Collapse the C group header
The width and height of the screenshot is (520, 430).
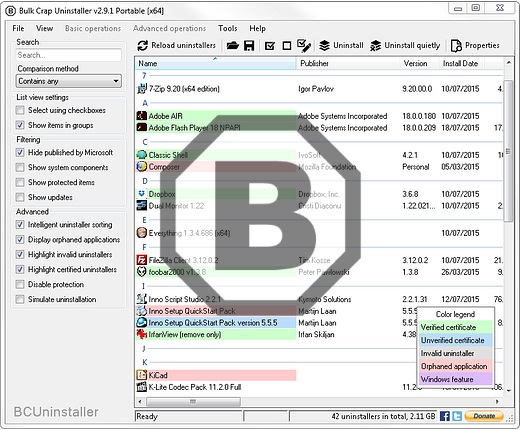(x=145, y=142)
